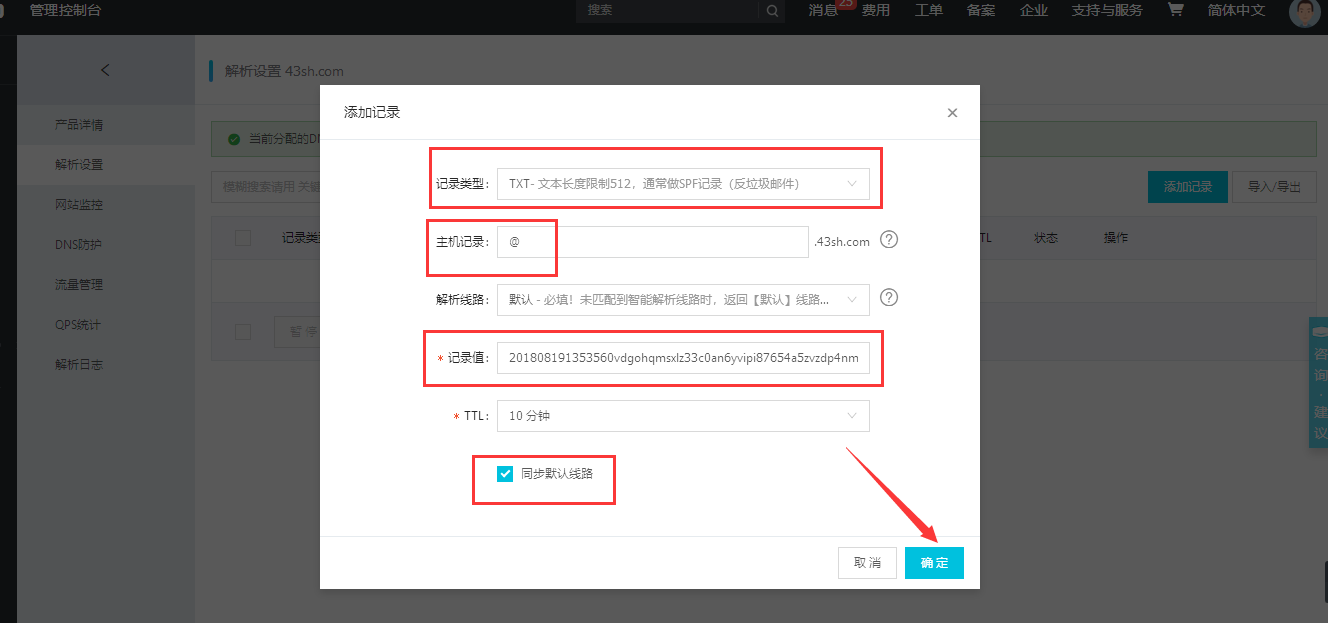Open 企业 in the top bar
The image size is (1328, 623).
click(1034, 10)
